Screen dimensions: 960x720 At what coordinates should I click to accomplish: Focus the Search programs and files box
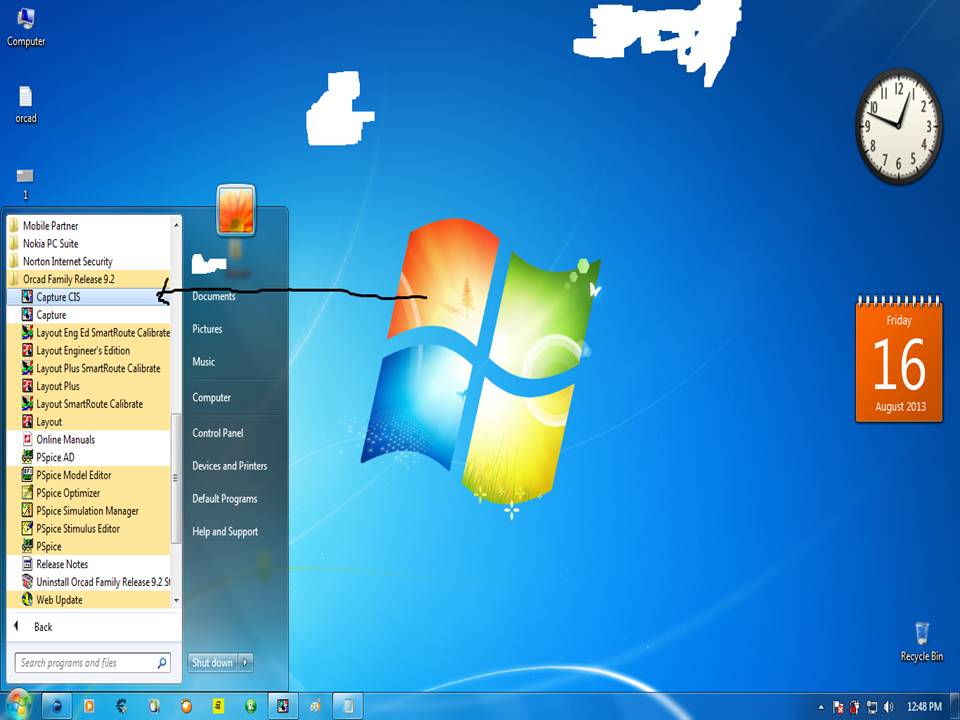[x=92, y=662]
